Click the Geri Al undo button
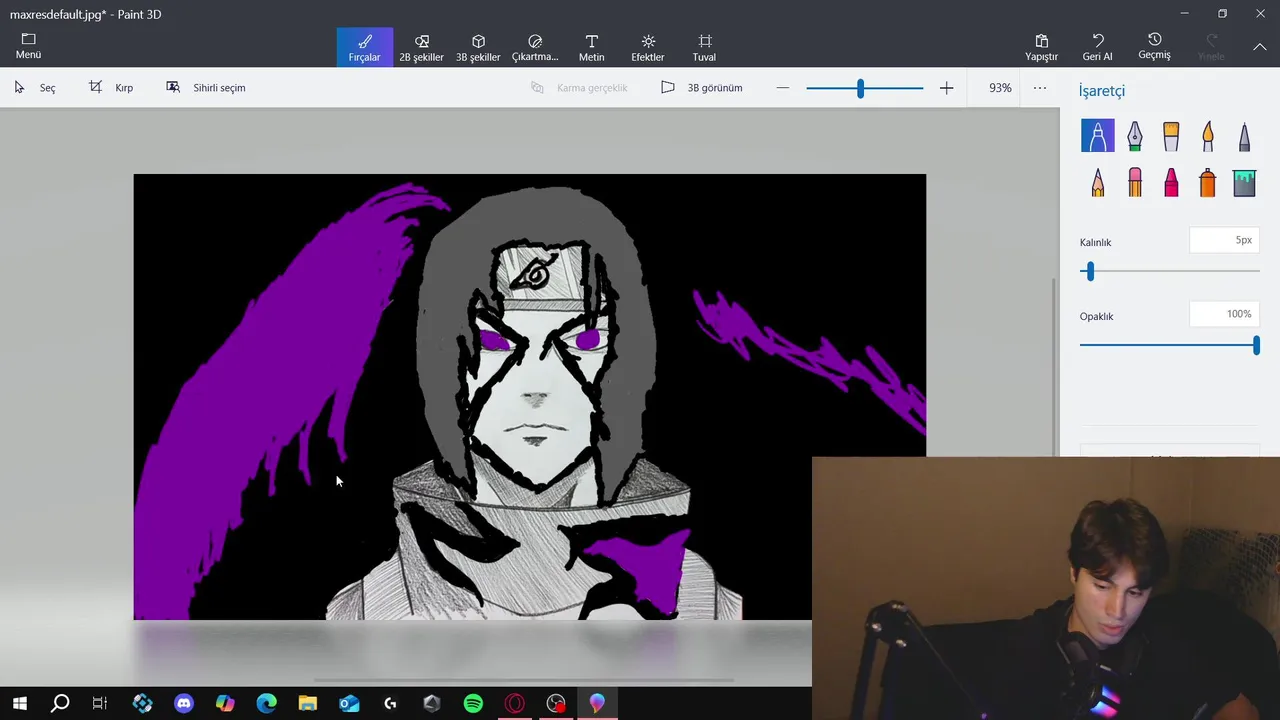Screen dimensions: 1280x720 (1097, 47)
